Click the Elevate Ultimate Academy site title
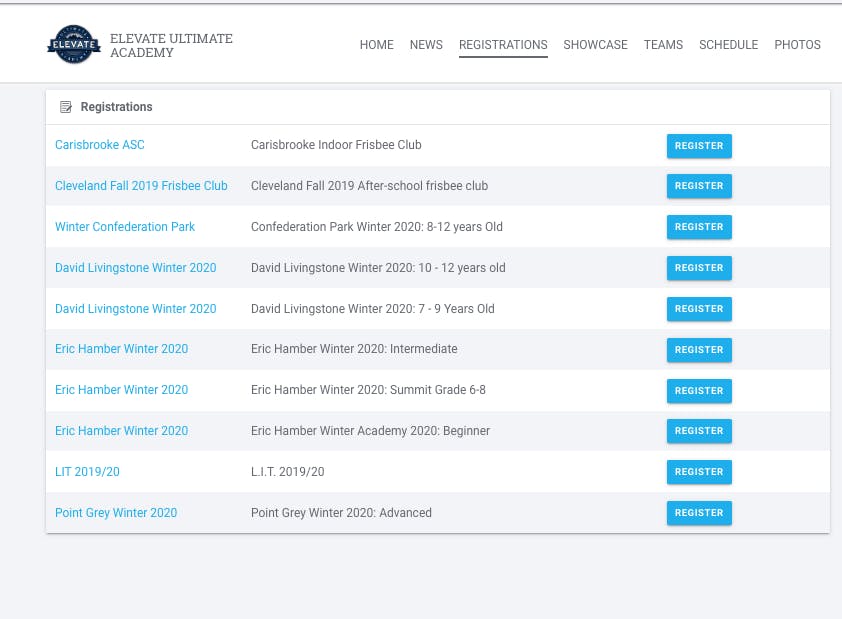The height and width of the screenshot is (619, 842). (171, 46)
